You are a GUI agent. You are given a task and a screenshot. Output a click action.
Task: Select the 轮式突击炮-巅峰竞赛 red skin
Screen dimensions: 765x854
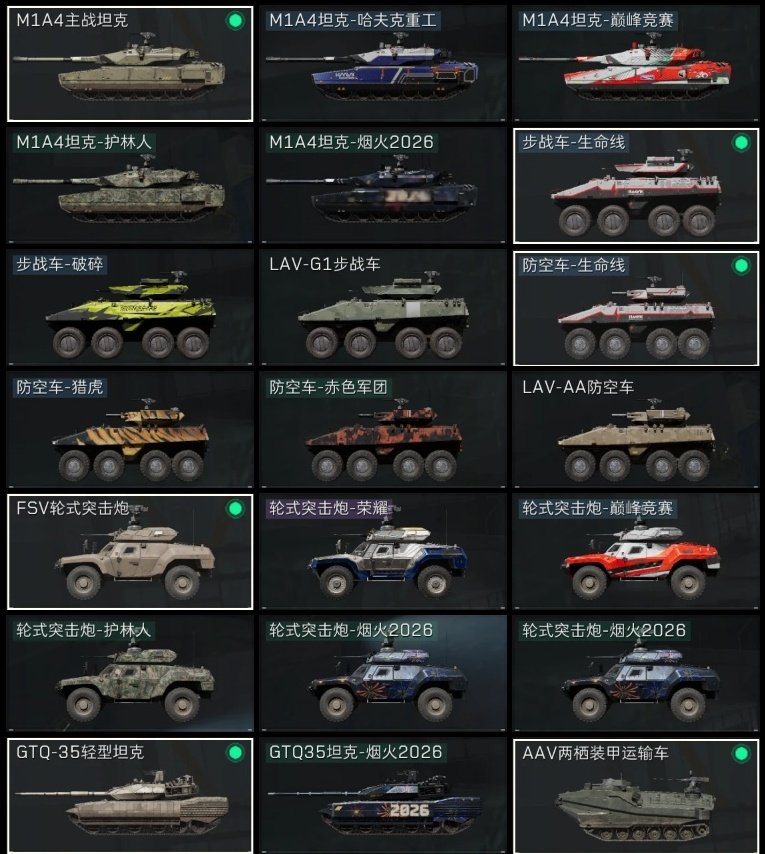[x=636, y=552]
